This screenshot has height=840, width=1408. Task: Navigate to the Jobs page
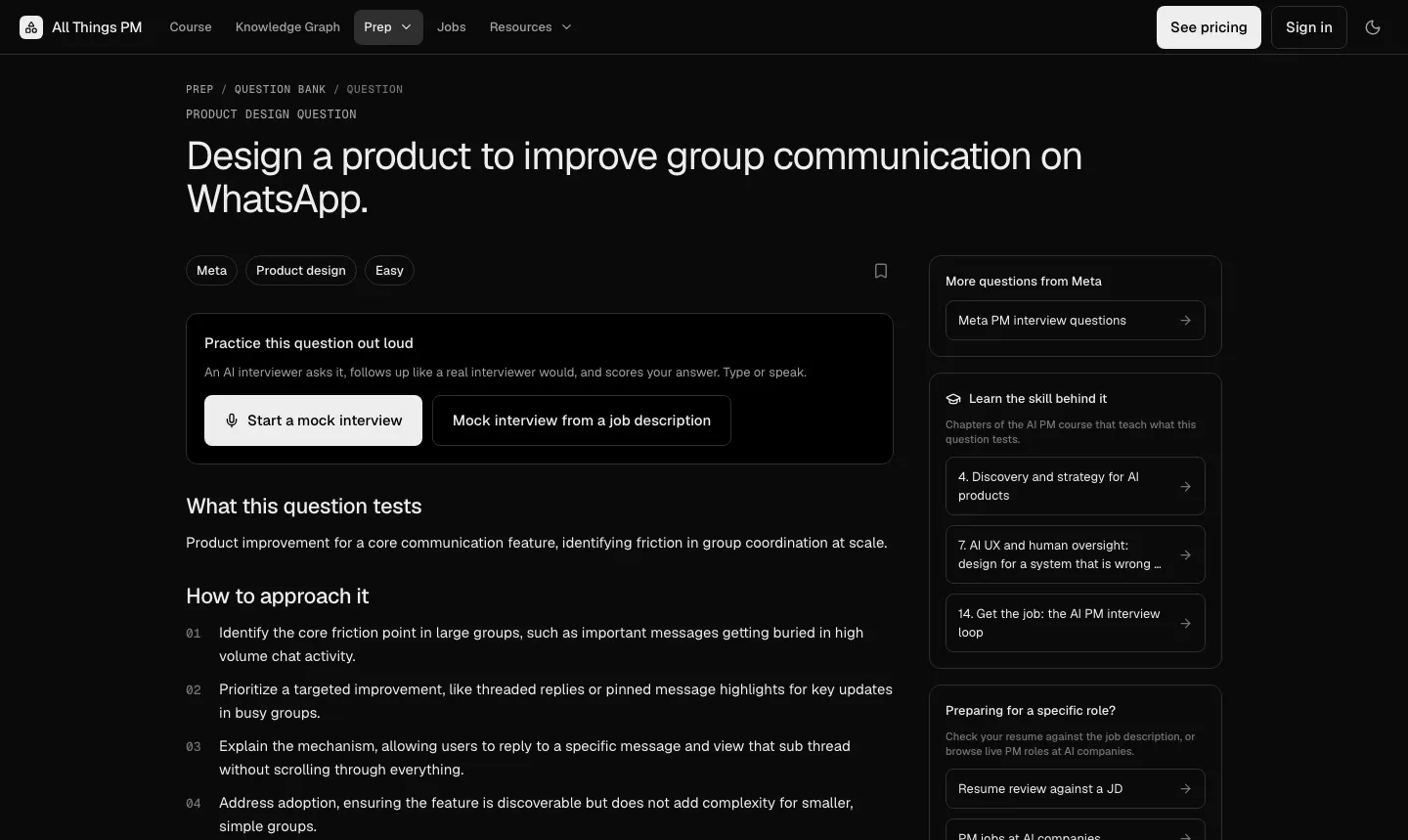point(452,27)
